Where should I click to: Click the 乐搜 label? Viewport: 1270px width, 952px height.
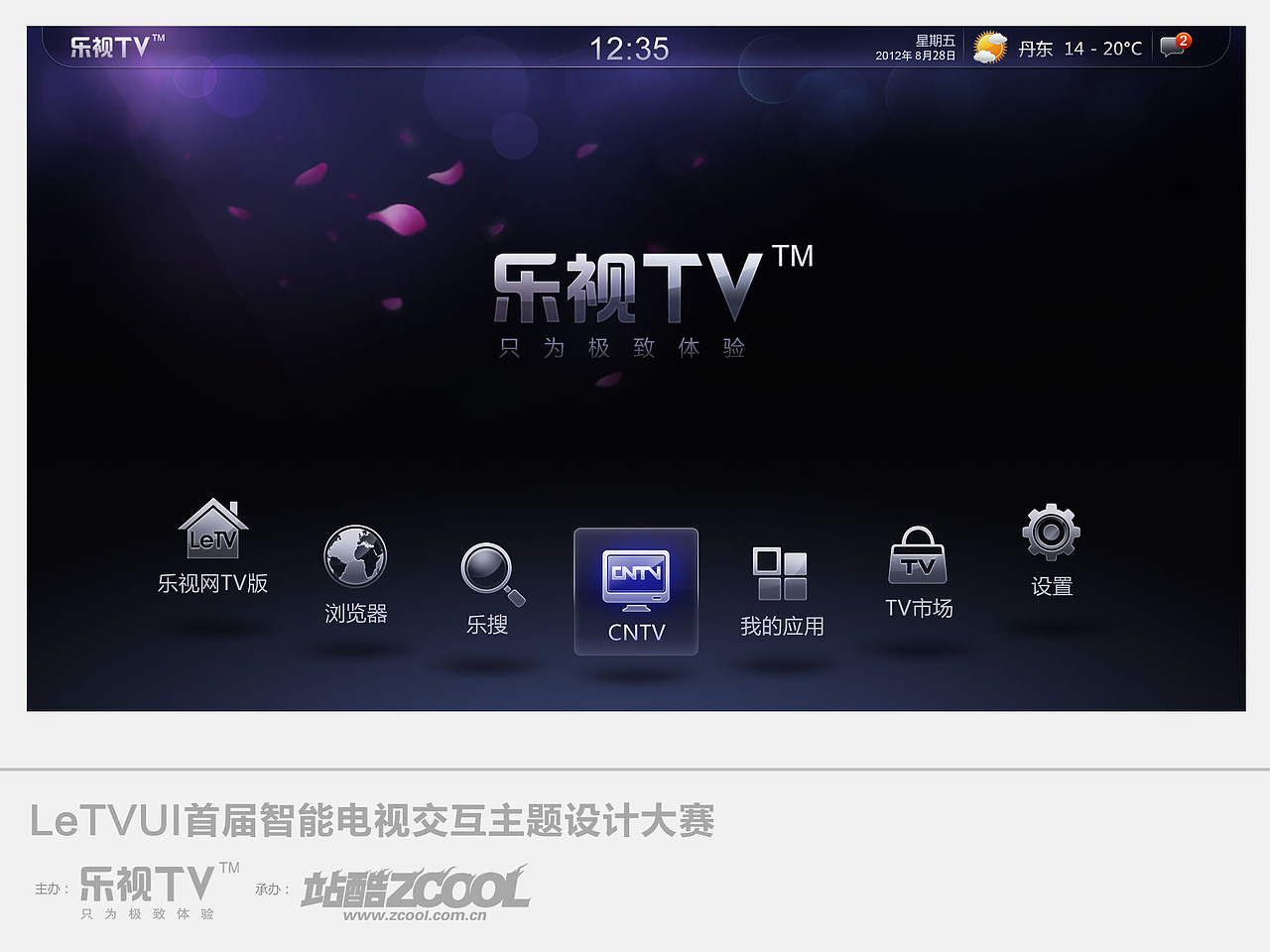pyautogui.click(x=487, y=625)
